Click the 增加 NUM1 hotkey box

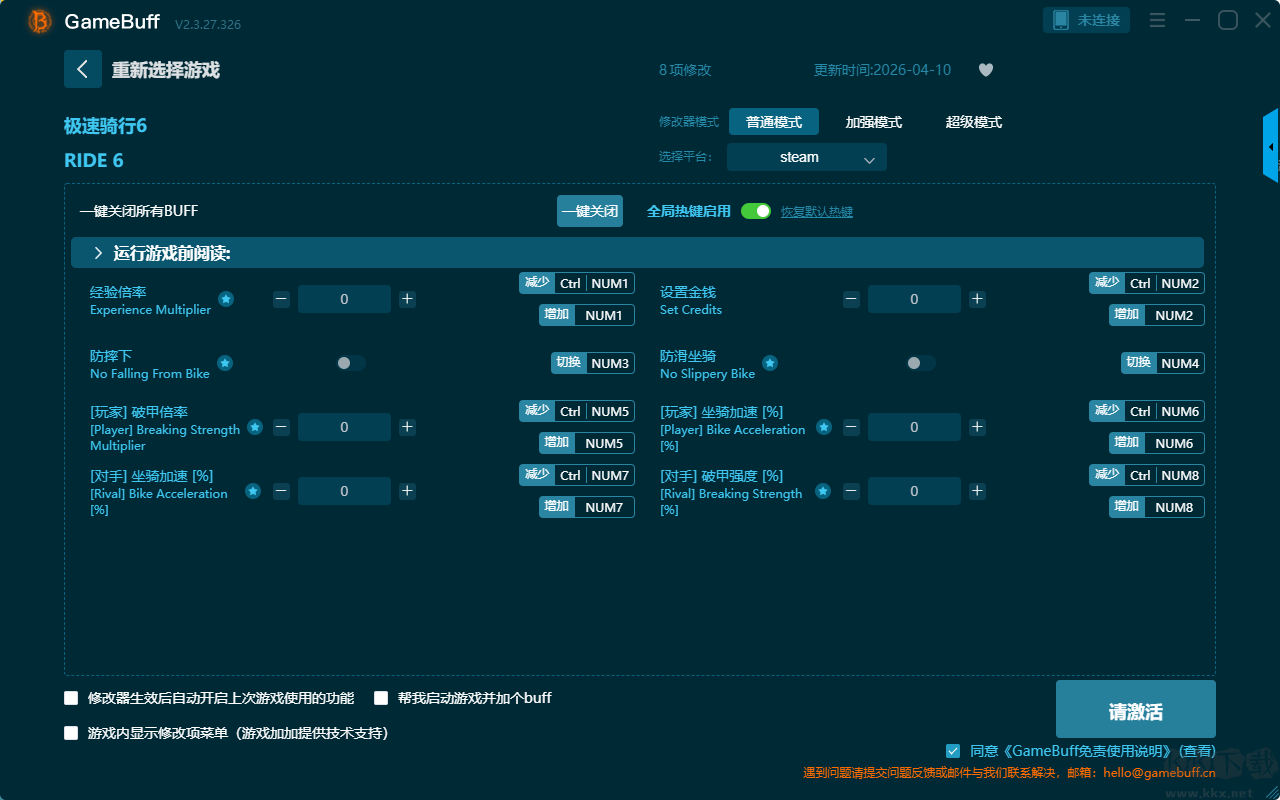587,315
